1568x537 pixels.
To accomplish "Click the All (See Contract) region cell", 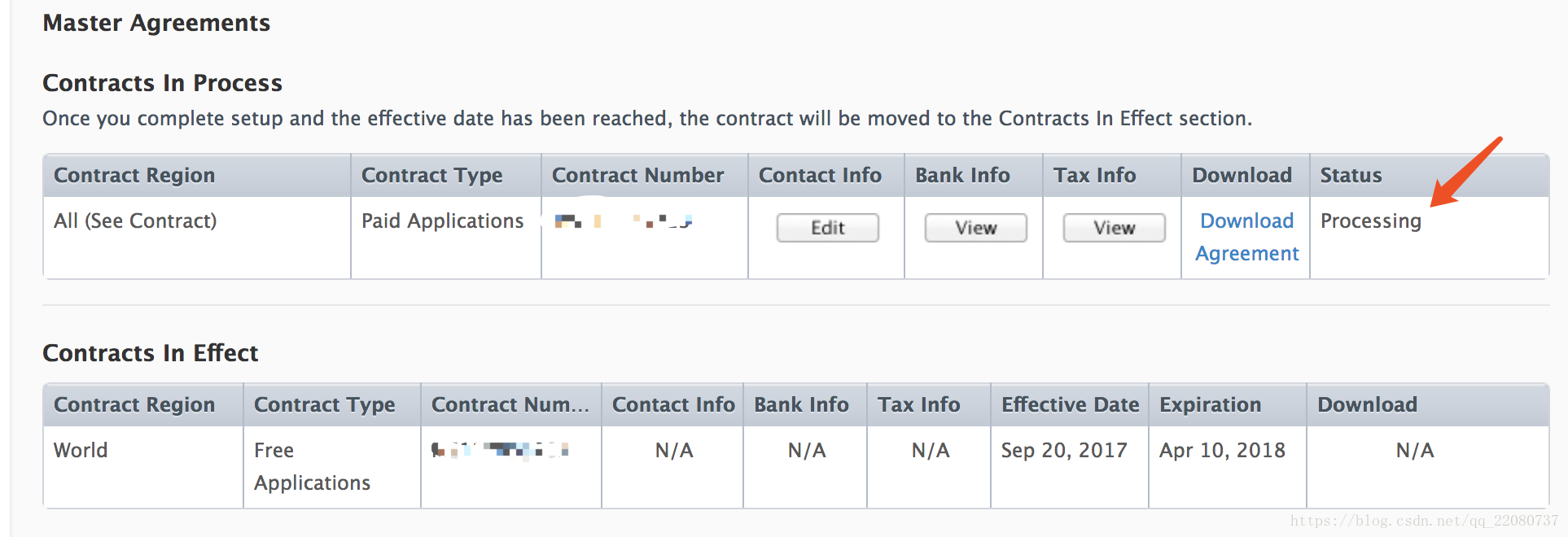I will click(135, 221).
